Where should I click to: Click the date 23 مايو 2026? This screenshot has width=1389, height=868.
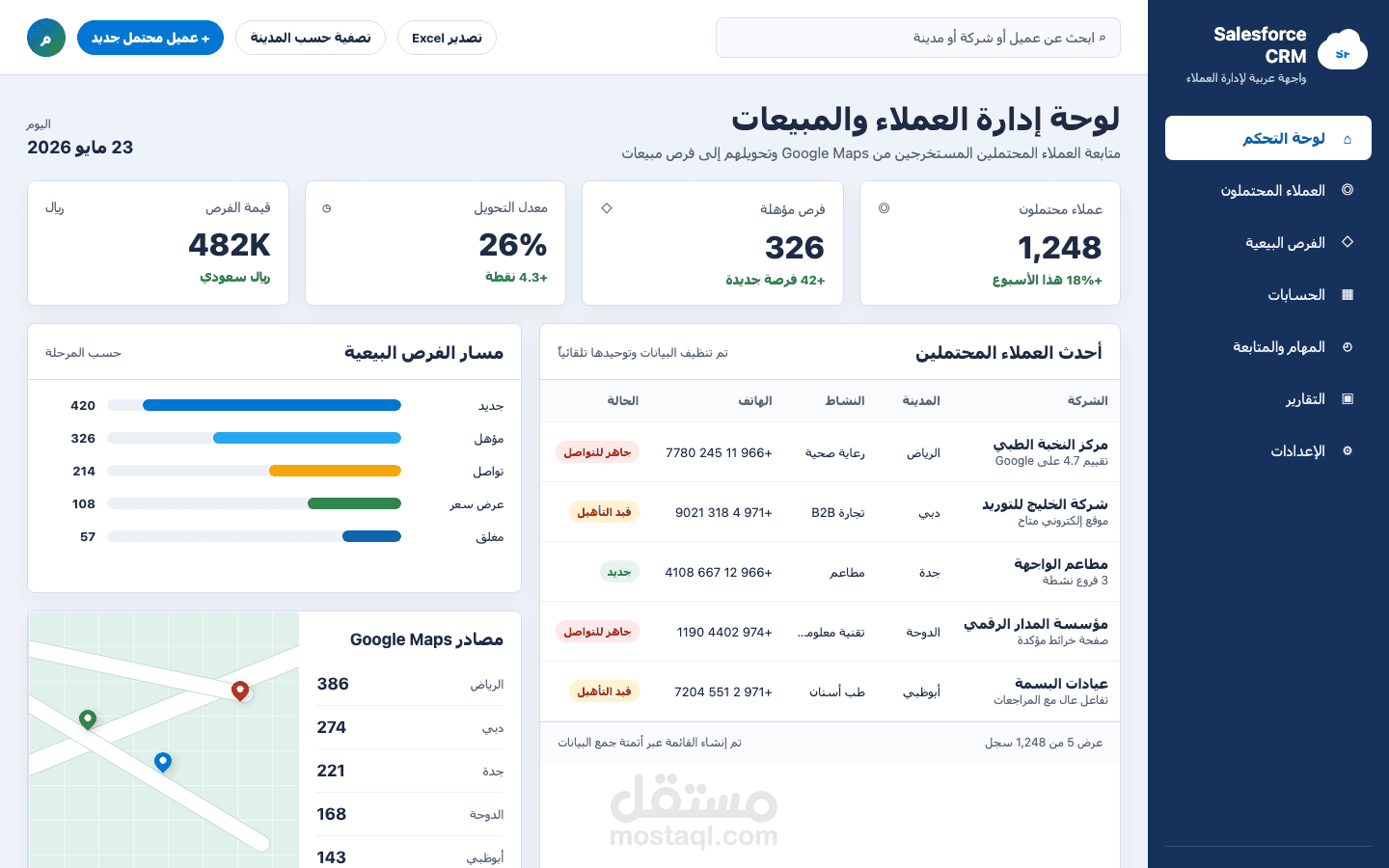(80, 148)
